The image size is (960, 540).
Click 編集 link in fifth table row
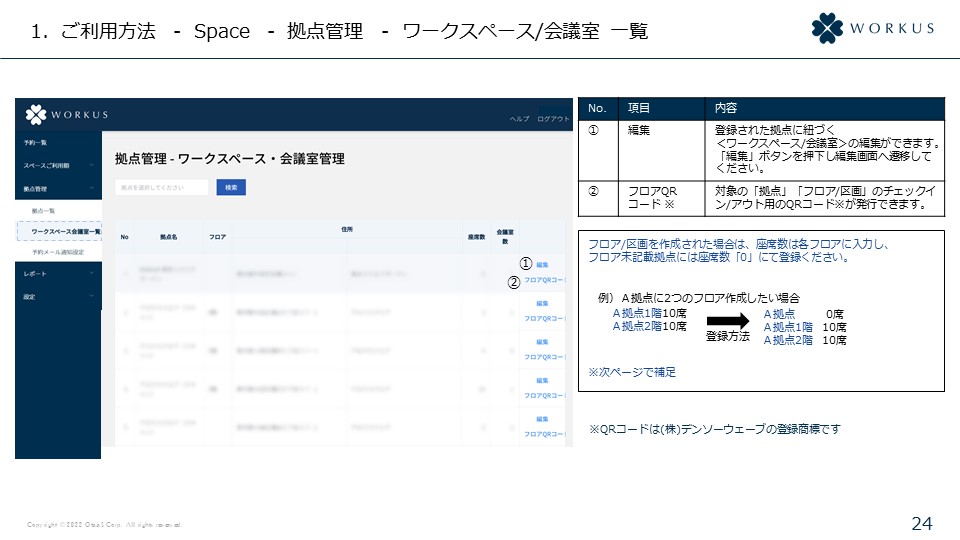point(542,419)
